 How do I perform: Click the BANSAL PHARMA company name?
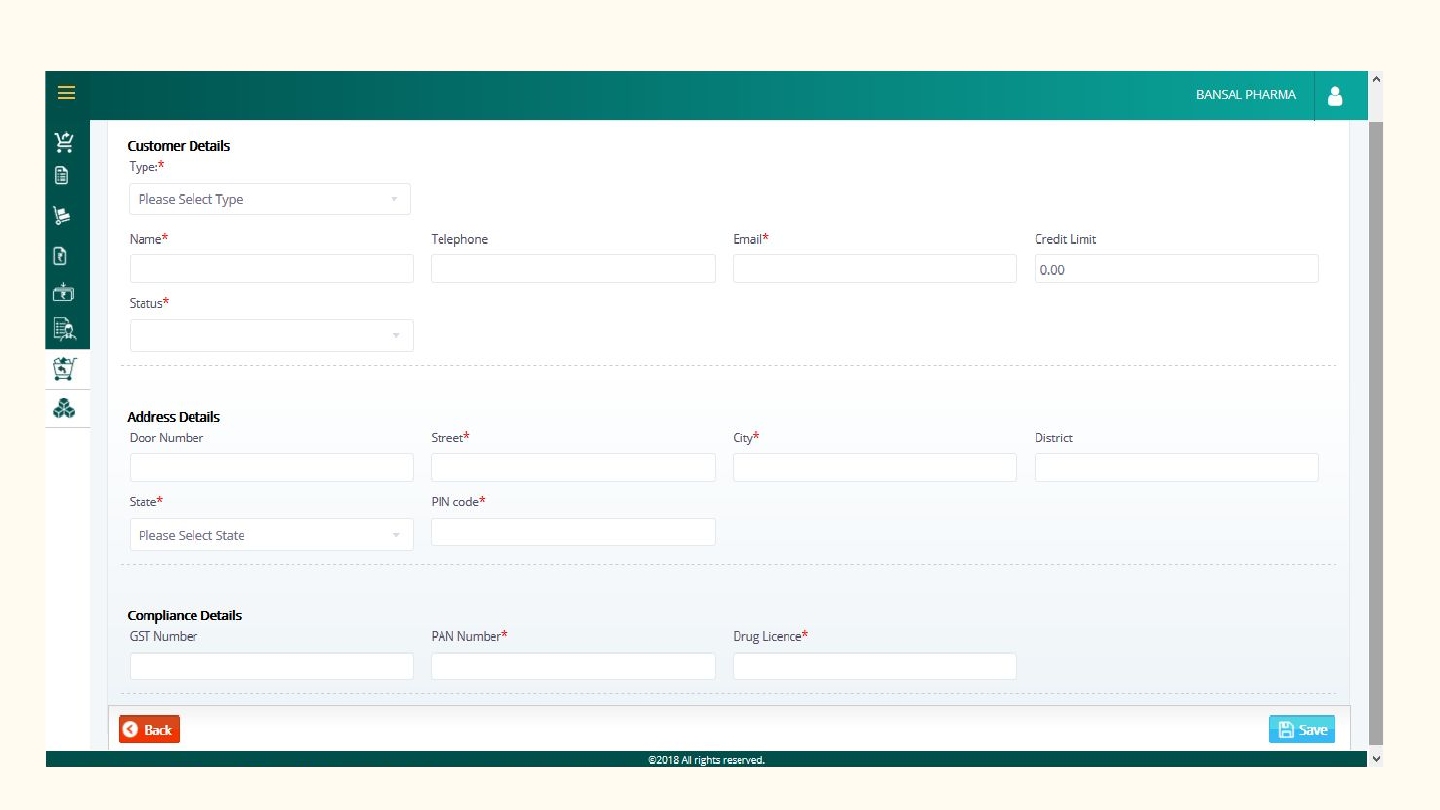(x=1245, y=95)
